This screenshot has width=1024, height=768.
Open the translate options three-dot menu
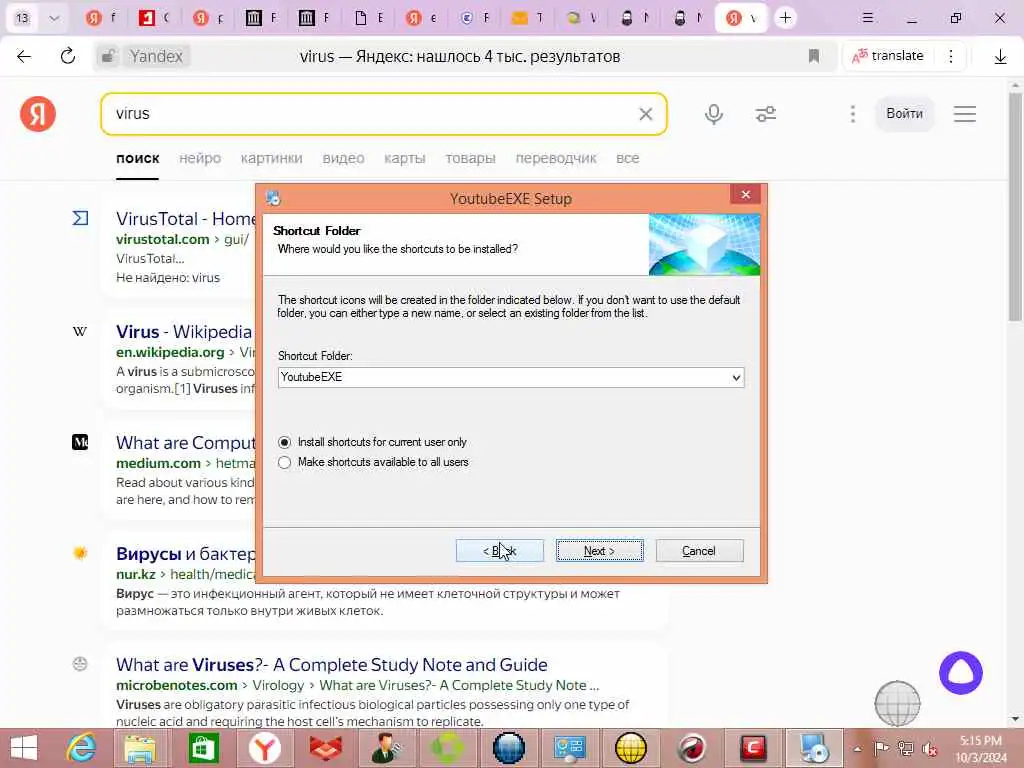pyautogui.click(x=951, y=56)
